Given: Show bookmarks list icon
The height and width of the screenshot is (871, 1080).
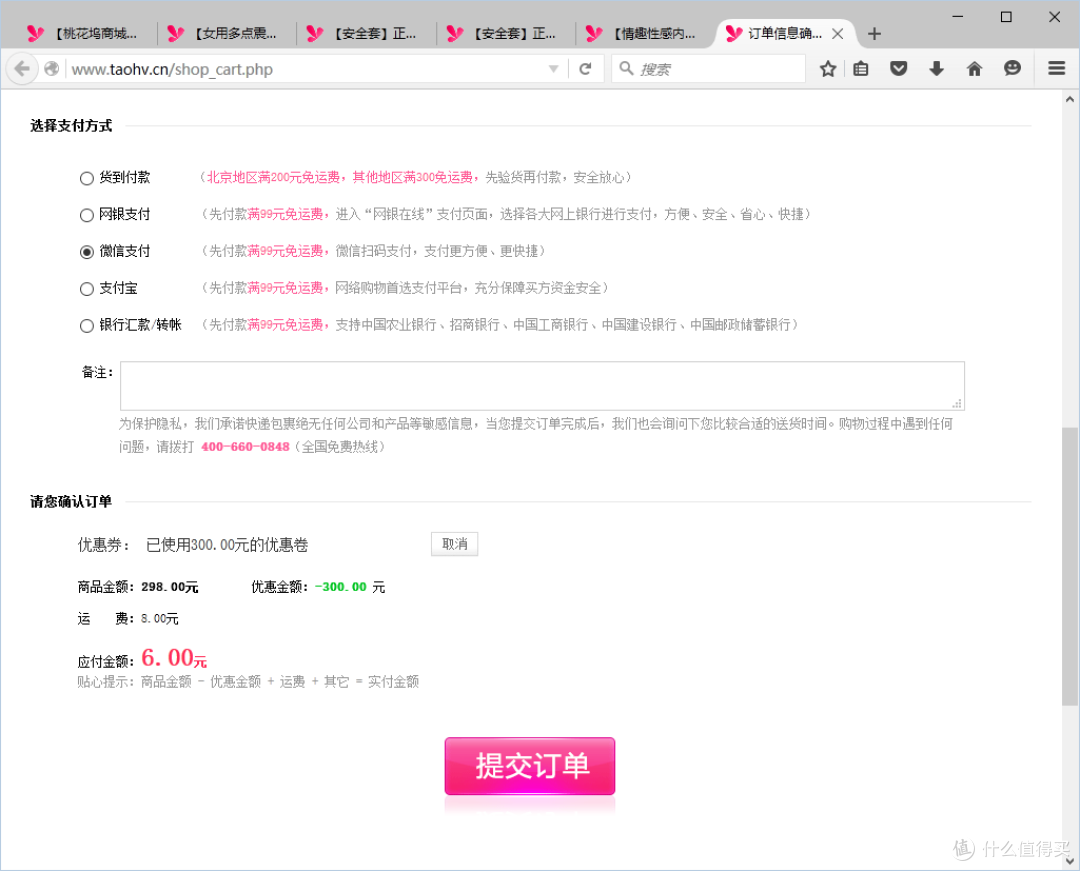Looking at the screenshot, I should [861, 69].
